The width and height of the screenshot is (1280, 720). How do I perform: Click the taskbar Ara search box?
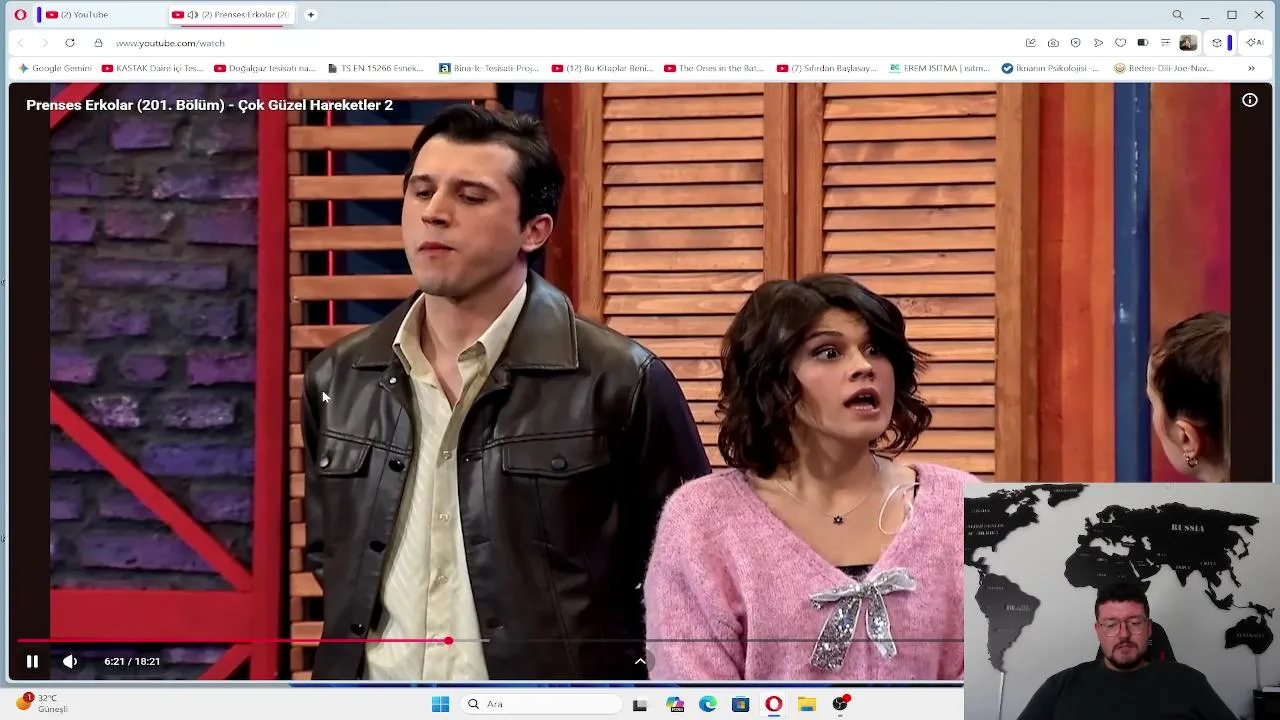coord(542,704)
